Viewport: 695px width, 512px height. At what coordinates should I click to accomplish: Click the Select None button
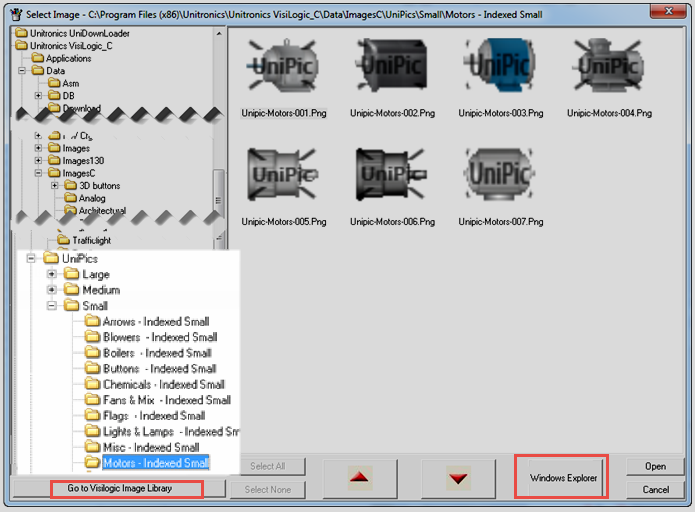(268, 489)
